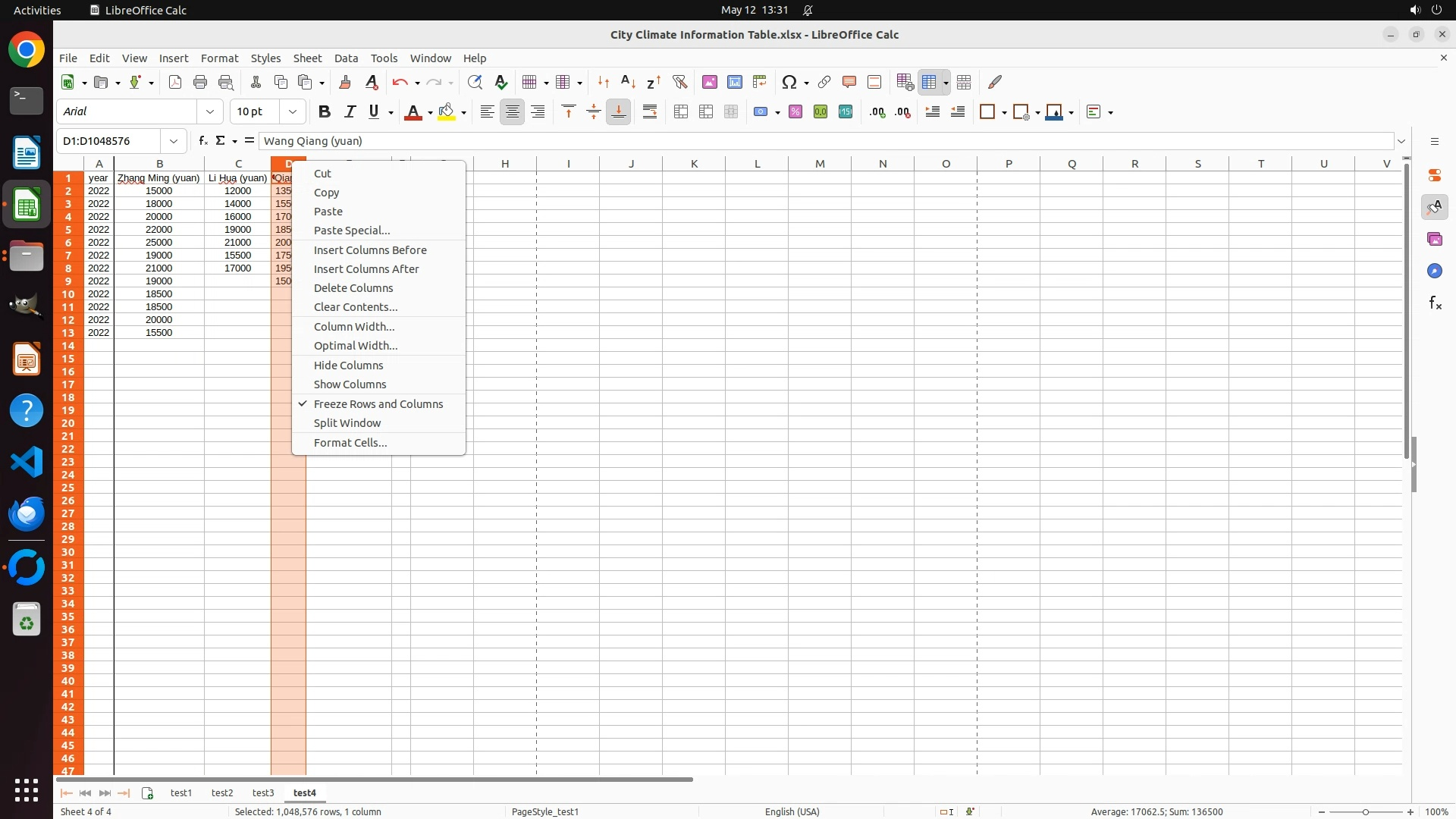The image size is (1456, 819).
Task: Expand the Arial font name dropdown
Action: pyautogui.click(x=210, y=112)
